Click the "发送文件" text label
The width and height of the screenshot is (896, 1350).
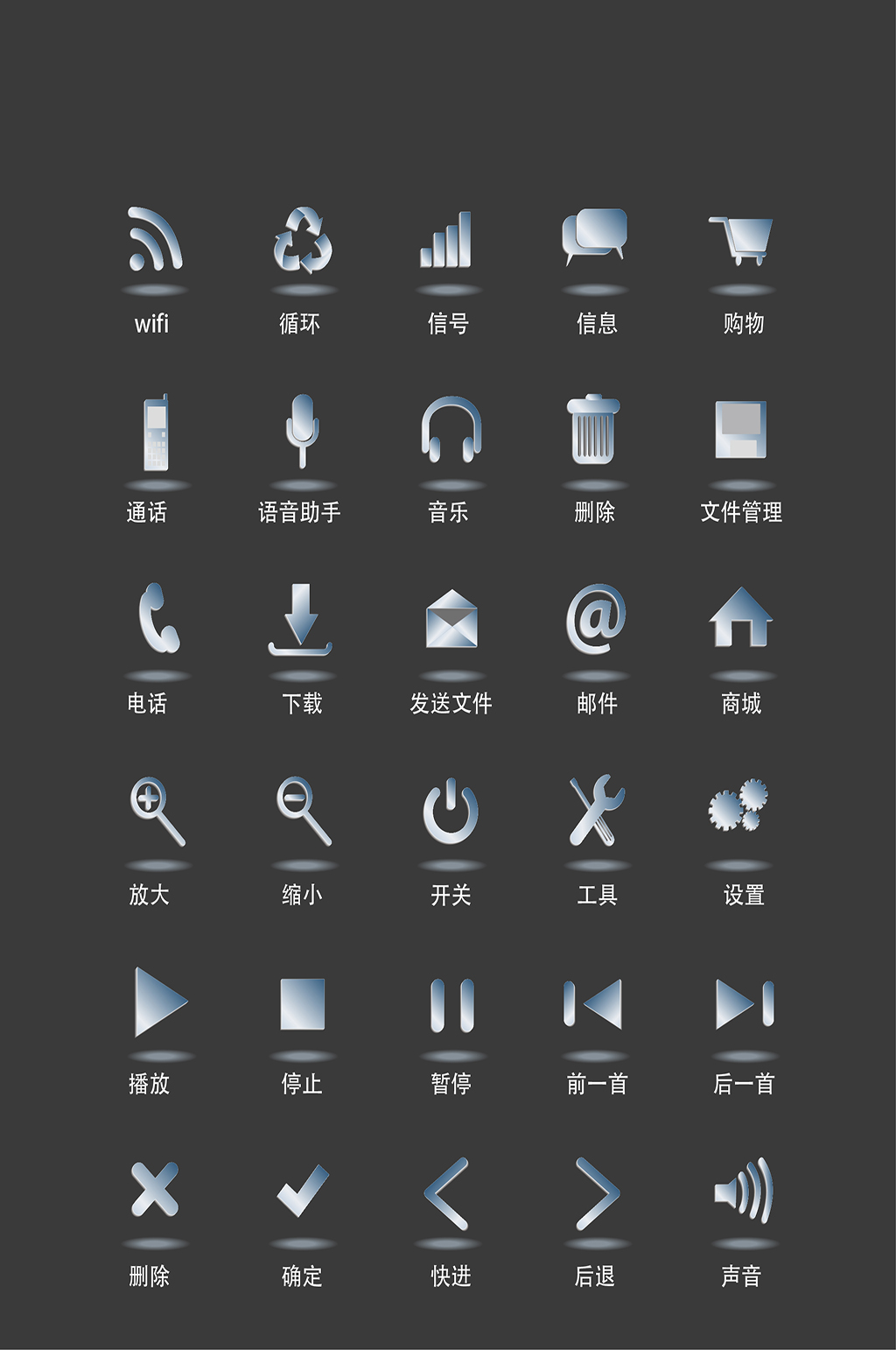click(x=451, y=703)
